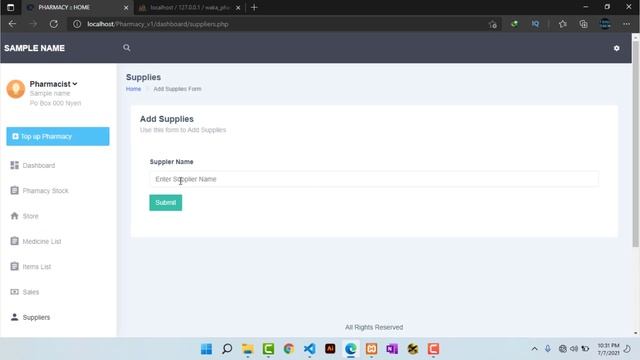Click the Dashboard grid icon
The height and width of the screenshot is (360, 640).
[x=15, y=165]
